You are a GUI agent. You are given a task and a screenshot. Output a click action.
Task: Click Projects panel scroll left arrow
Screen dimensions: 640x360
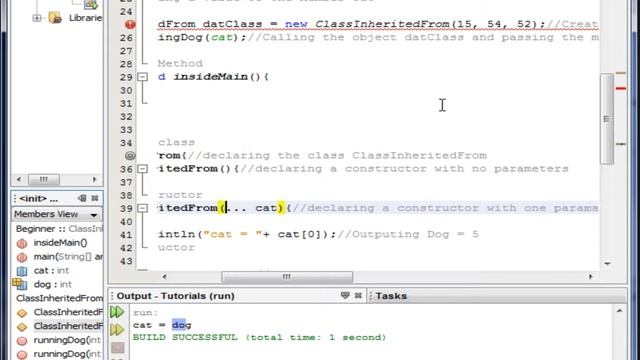[18, 180]
